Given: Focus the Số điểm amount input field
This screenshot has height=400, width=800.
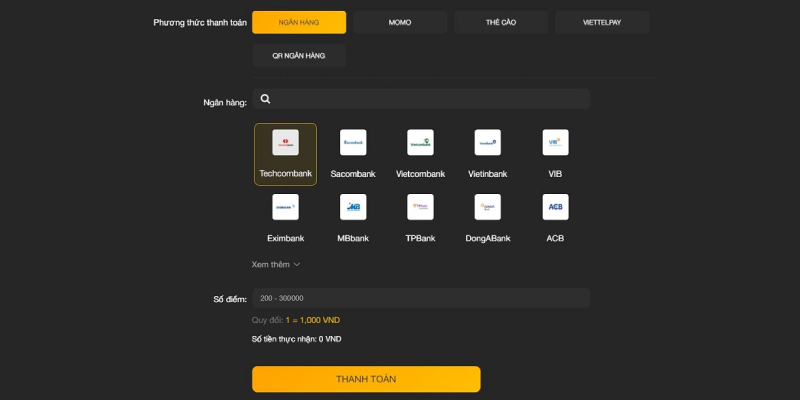Looking at the screenshot, I should tap(421, 298).
